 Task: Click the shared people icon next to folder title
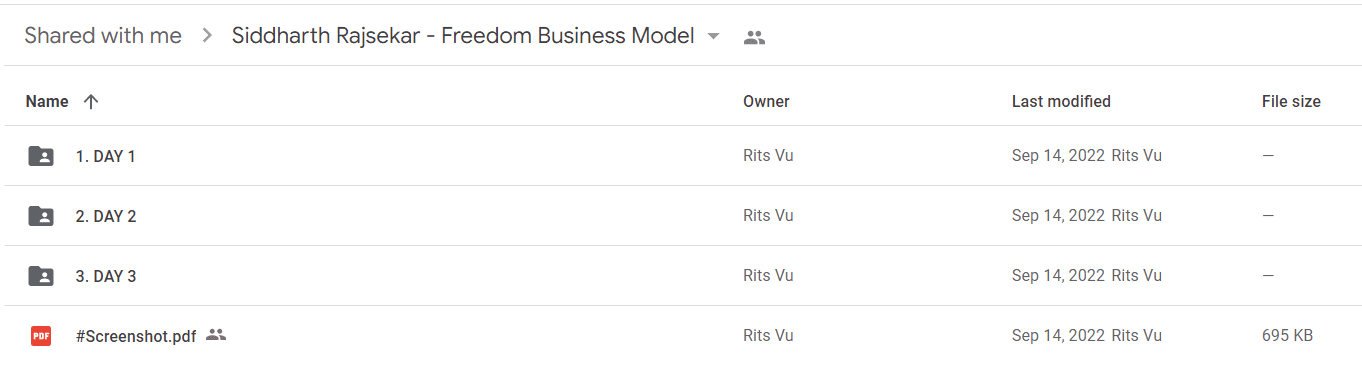(x=754, y=37)
